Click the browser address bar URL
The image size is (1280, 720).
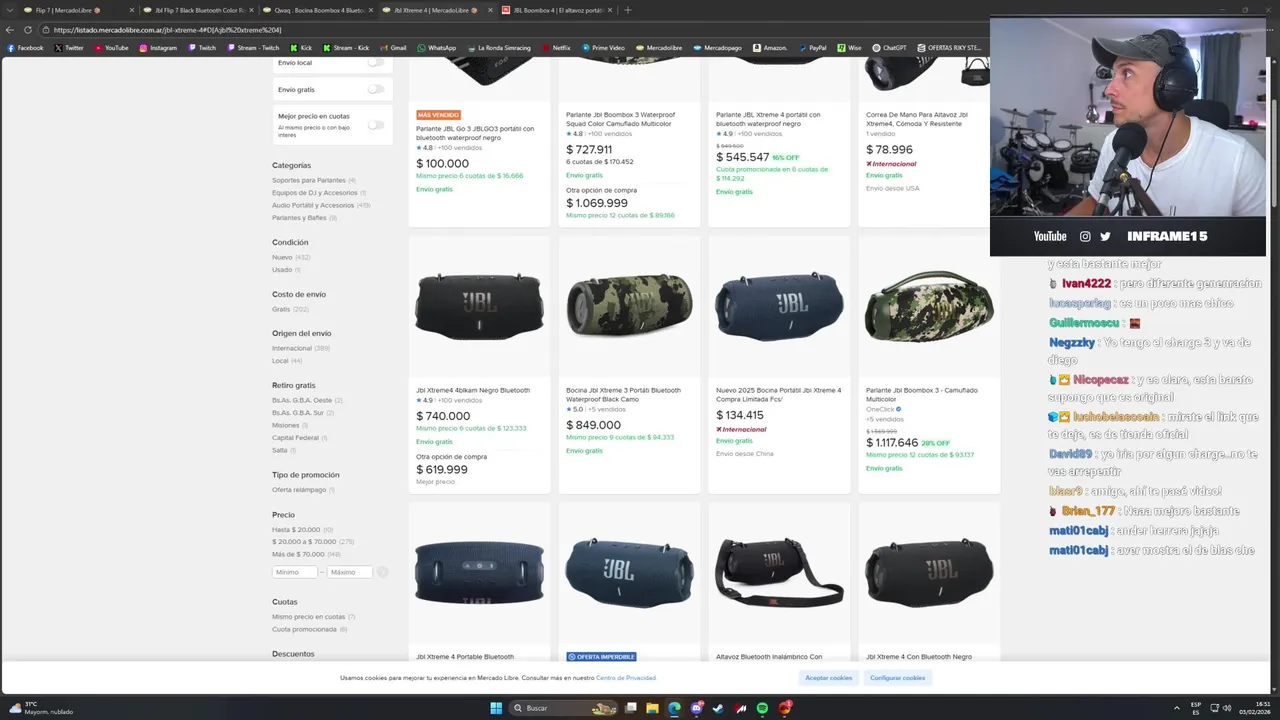click(167, 29)
